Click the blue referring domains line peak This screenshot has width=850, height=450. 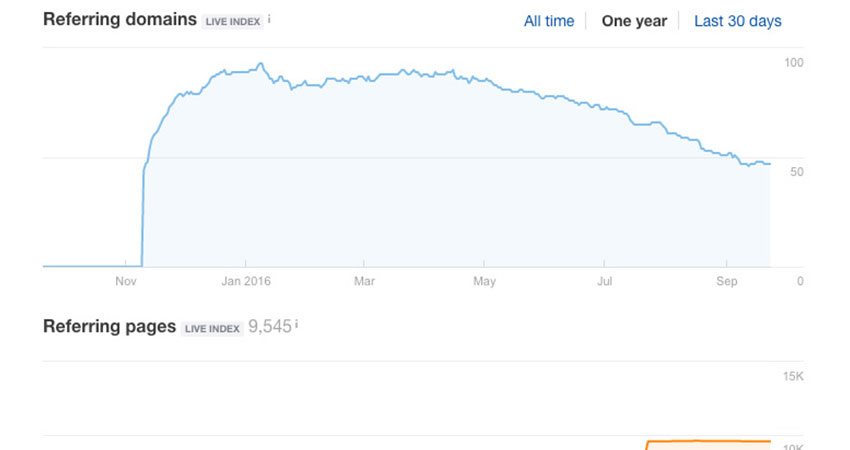(260, 65)
